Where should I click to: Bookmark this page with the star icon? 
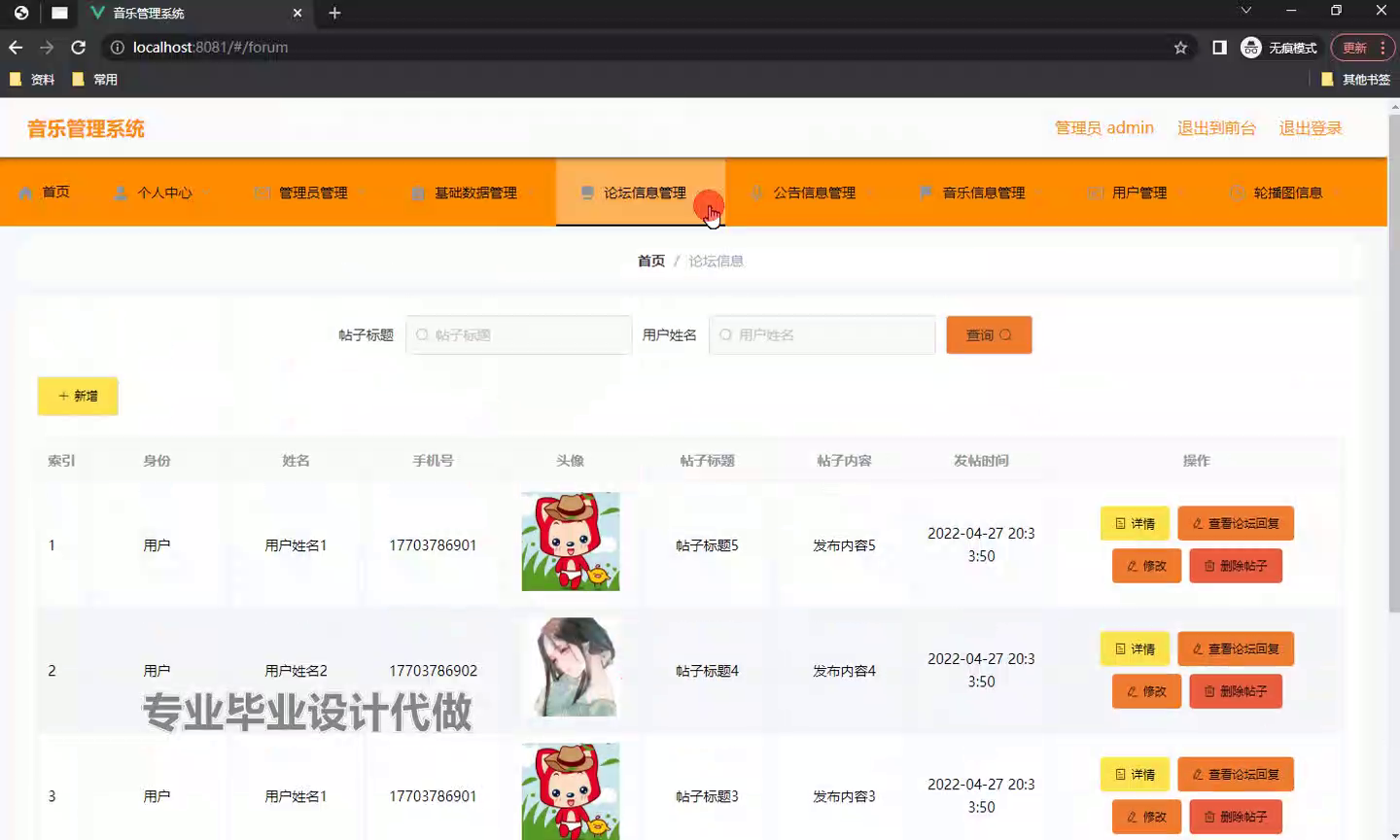pyautogui.click(x=1180, y=48)
